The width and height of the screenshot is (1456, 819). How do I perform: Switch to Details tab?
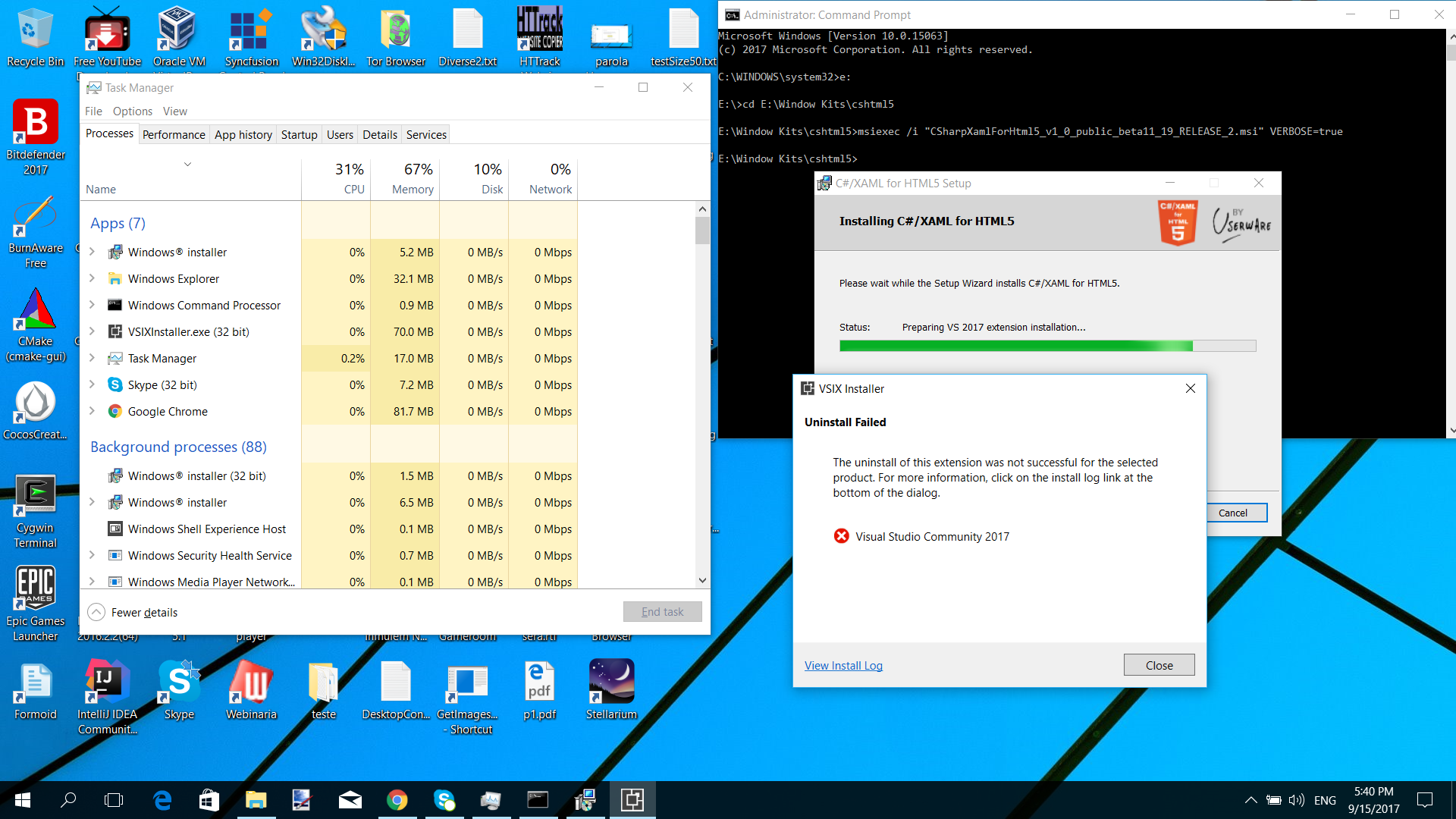click(x=380, y=134)
